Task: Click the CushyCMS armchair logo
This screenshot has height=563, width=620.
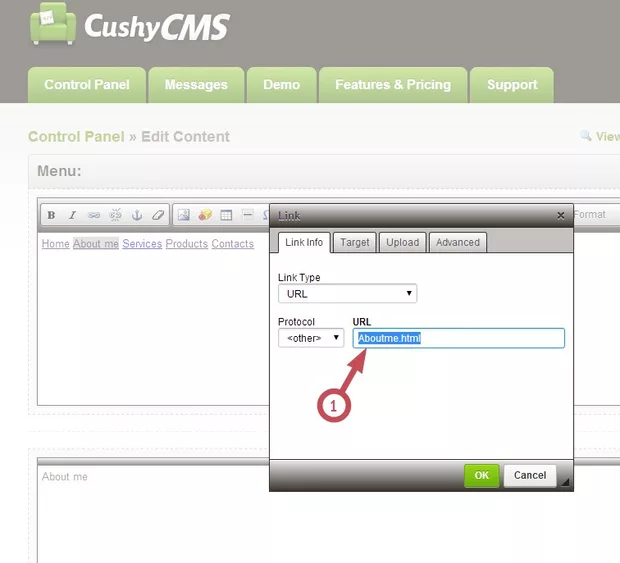Action: click(53, 24)
